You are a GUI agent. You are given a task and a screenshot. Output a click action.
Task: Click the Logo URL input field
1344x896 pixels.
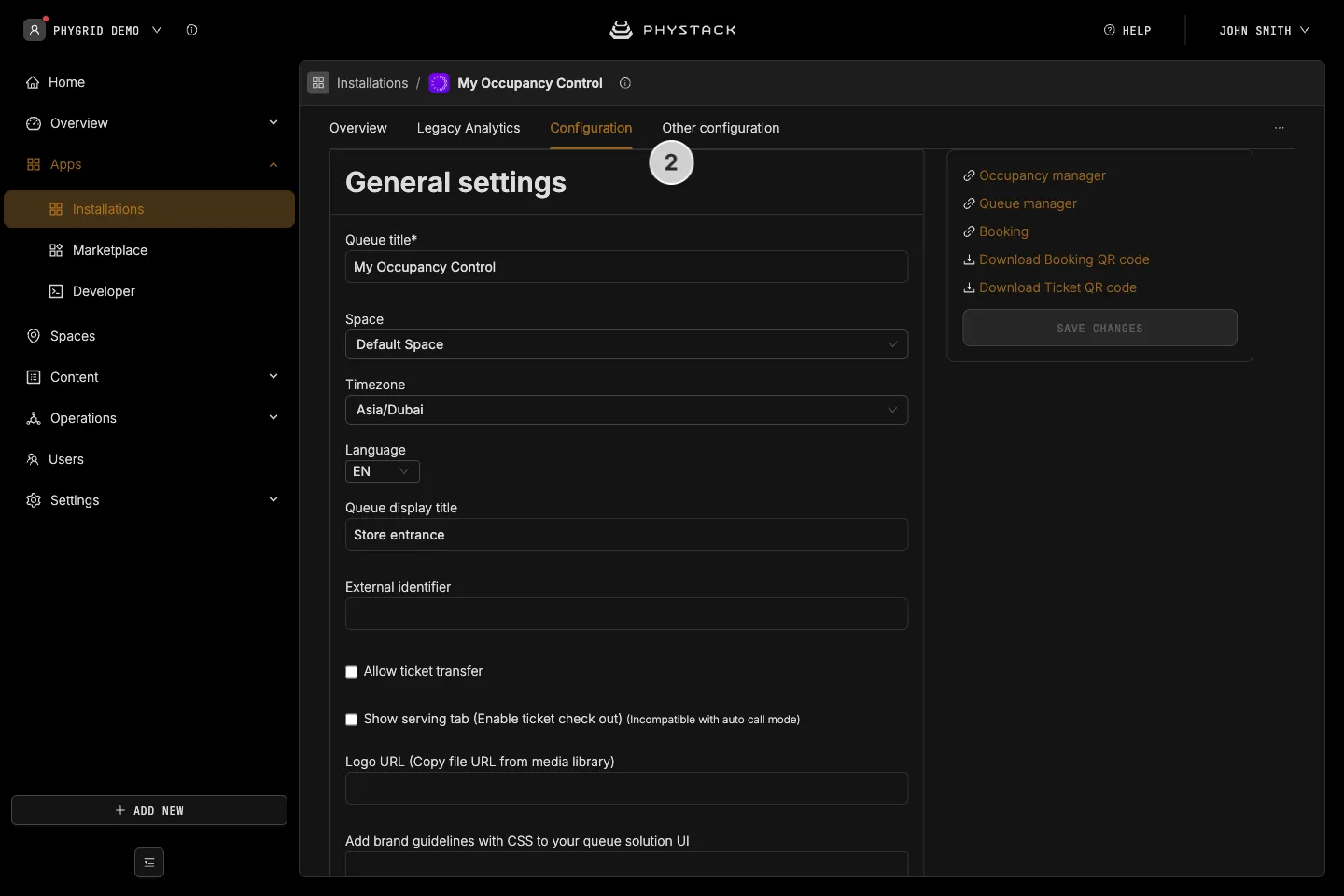click(626, 789)
